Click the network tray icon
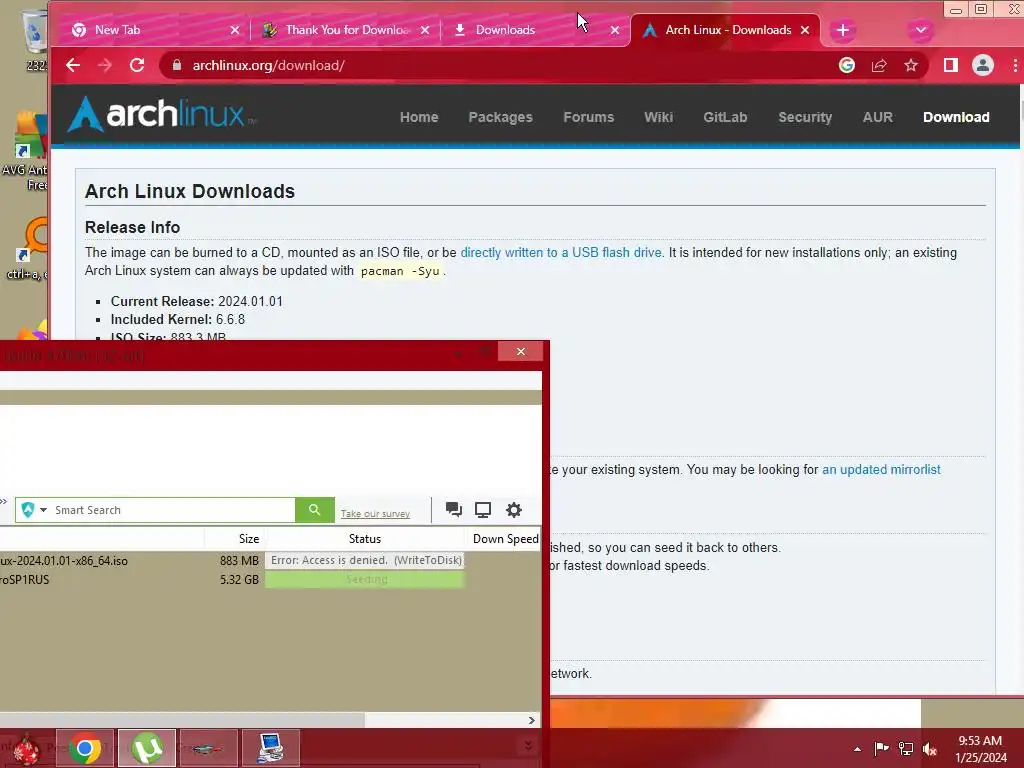Viewport: 1024px width, 768px height. point(906,748)
